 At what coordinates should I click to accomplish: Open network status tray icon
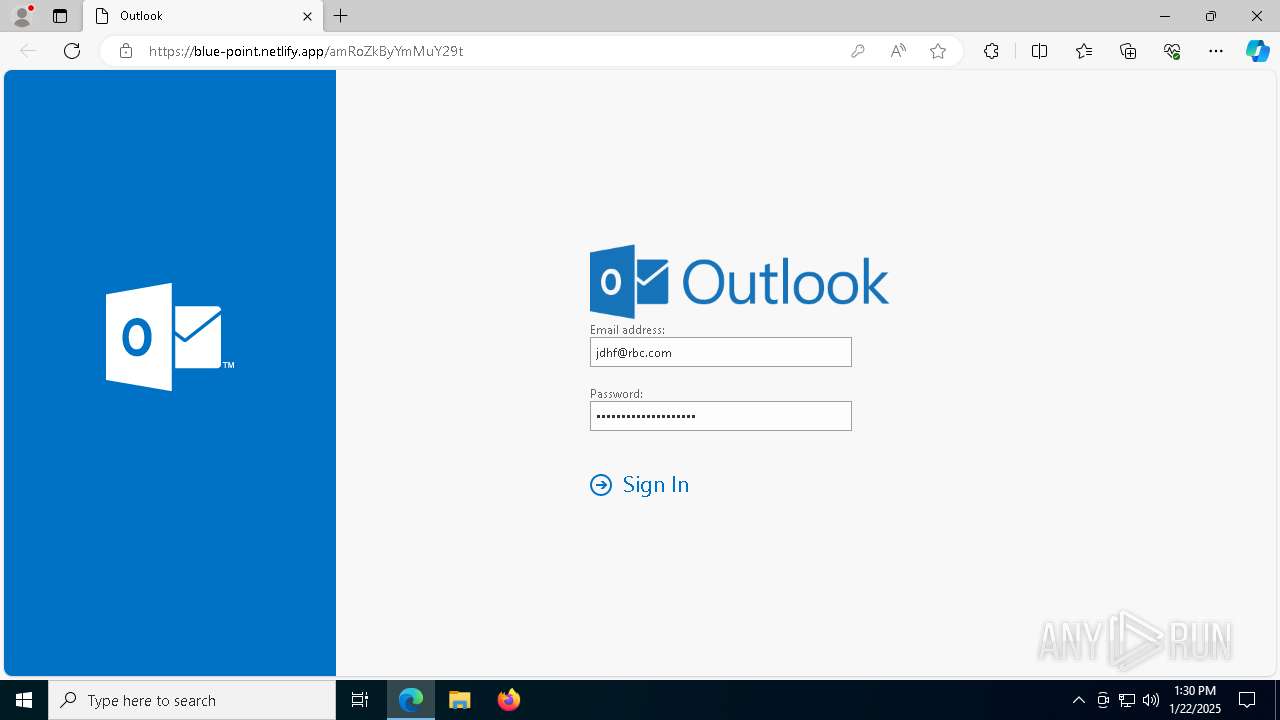(1127, 700)
